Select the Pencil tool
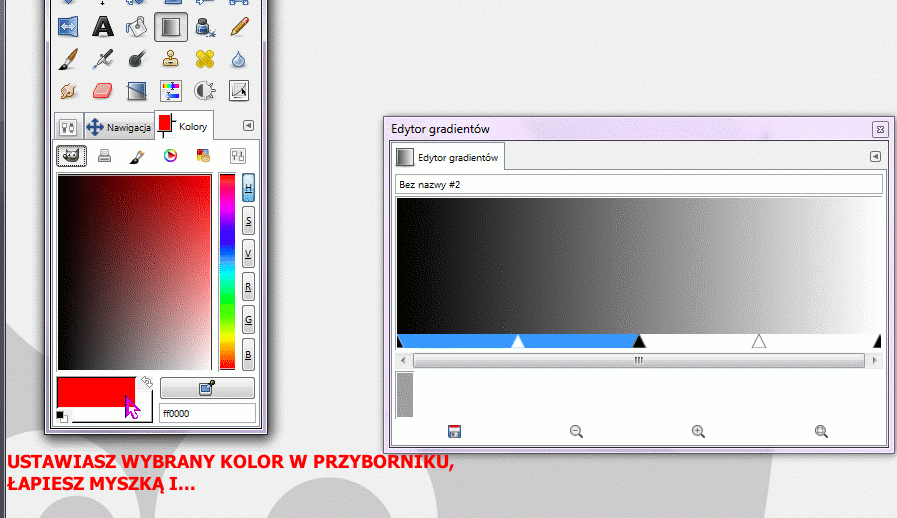Image resolution: width=897 pixels, height=518 pixels. click(x=239, y=26)
